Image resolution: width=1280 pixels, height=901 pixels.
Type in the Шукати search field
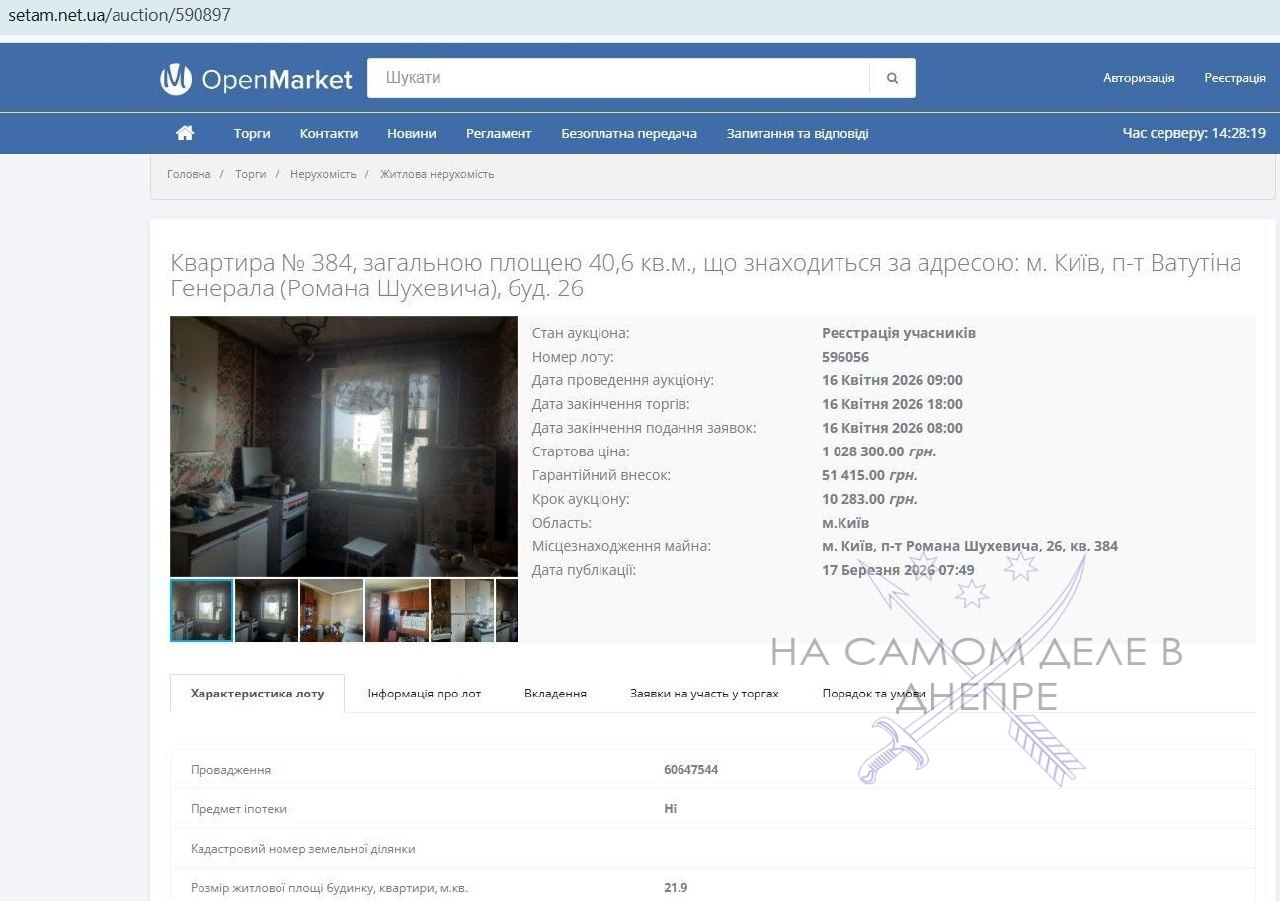[x=617, y=78]
